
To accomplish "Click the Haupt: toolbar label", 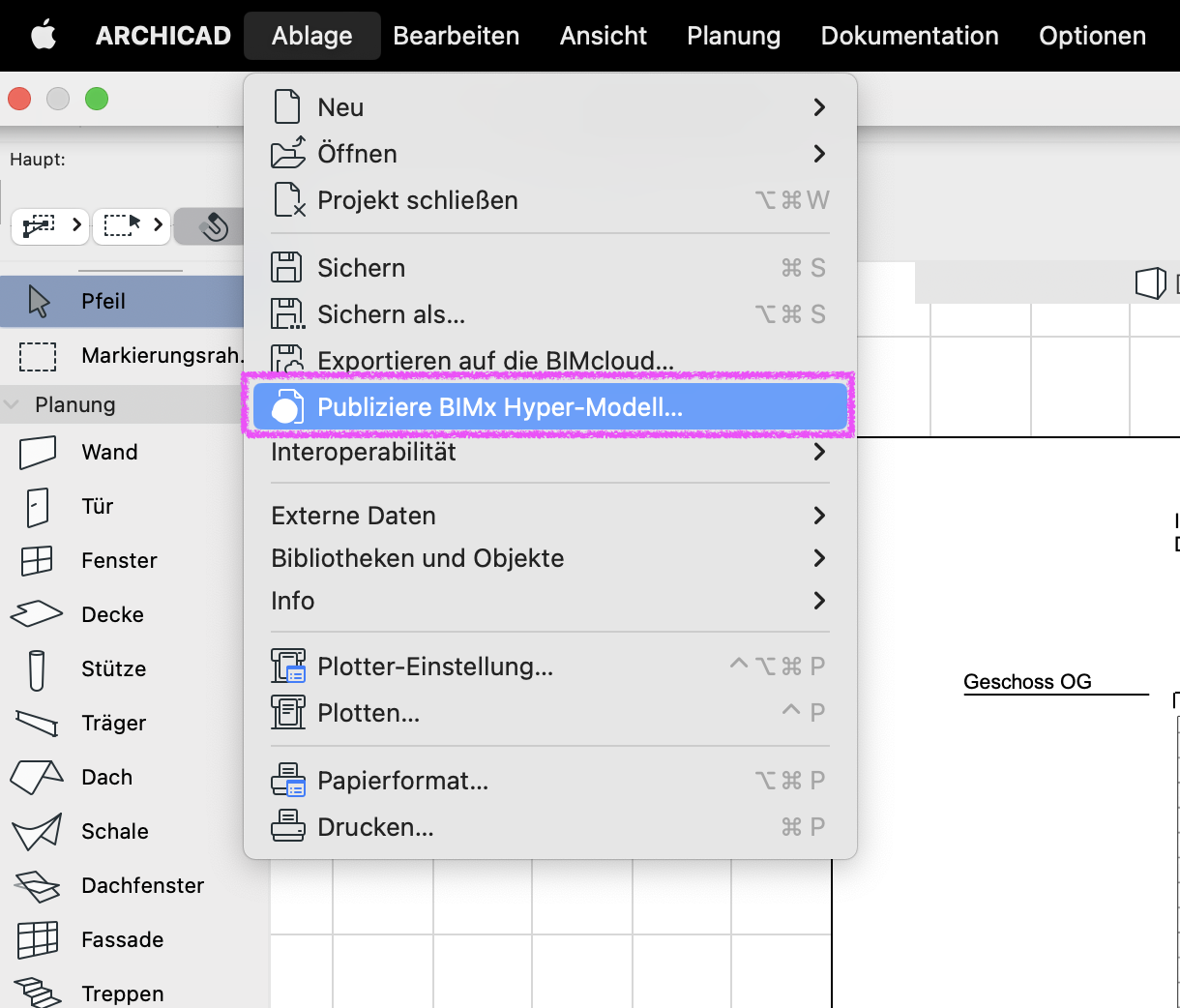I will [x=38, y=160].
